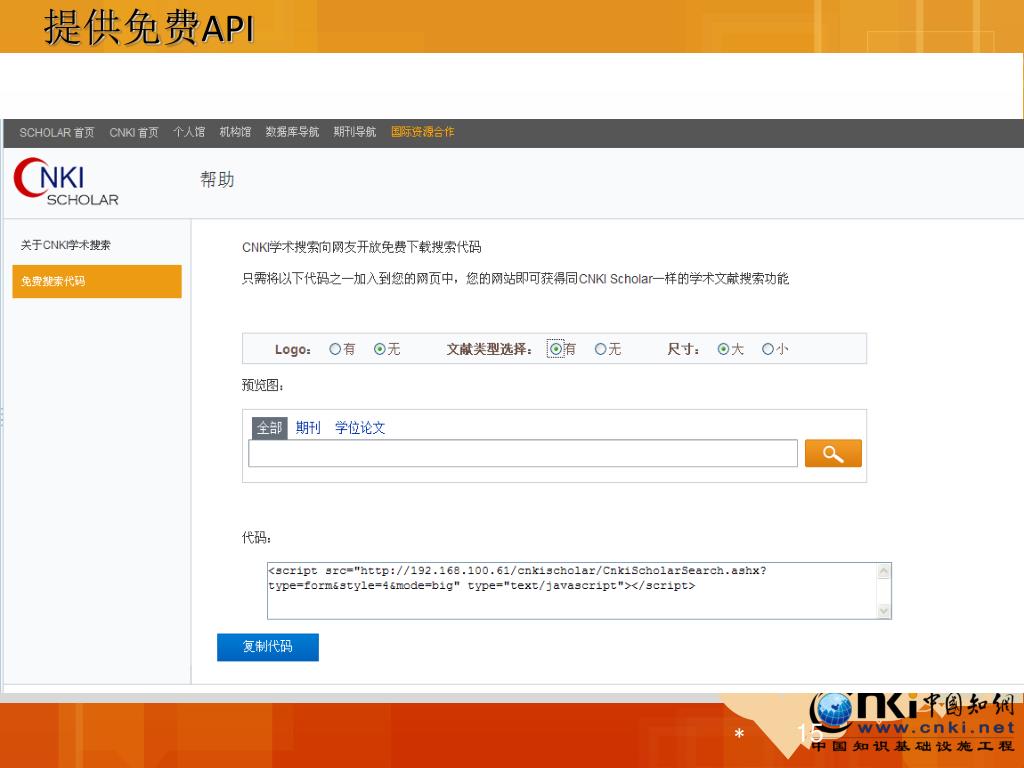The width and height of the screenshot is (1024, 768).
Task: Click code box scrollbar down arrow
Action: [x=884, y=611]
